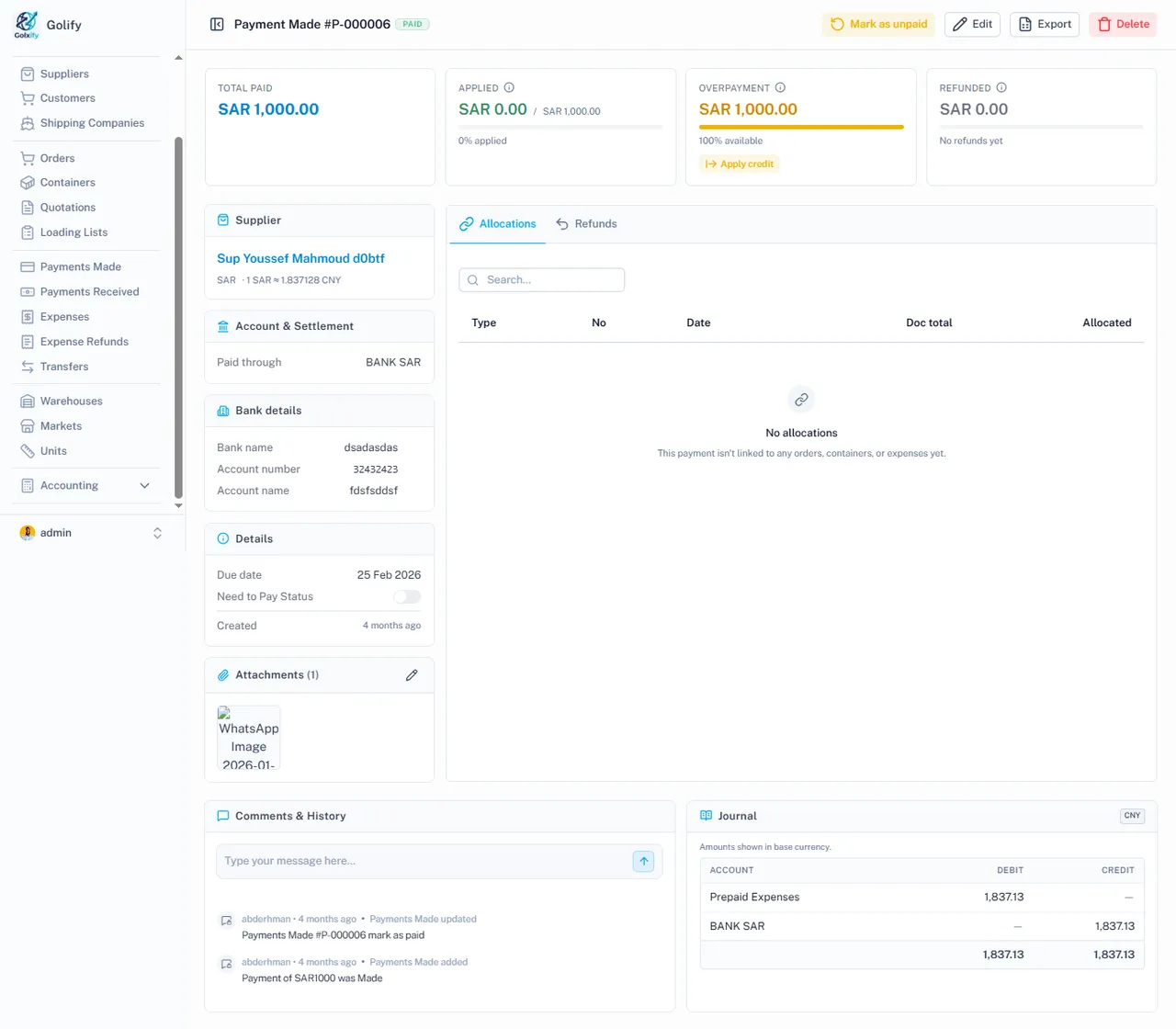The width and height of the screenshot is (1176, 1029).
Task: Open Customers in the sidebar
Action: click(67, 98)
